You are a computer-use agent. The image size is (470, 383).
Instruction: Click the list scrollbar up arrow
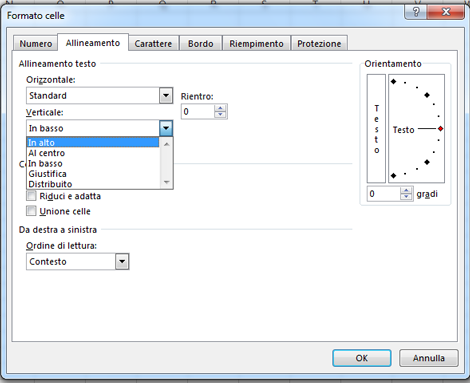(166, 144)
